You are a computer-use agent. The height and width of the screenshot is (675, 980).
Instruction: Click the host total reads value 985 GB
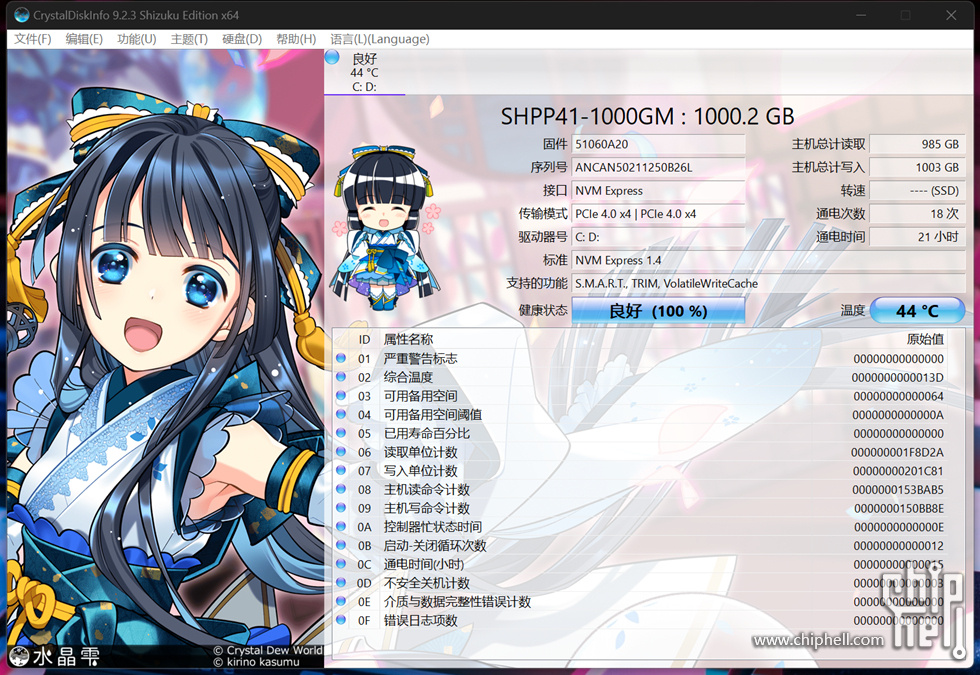click(917, 144)
